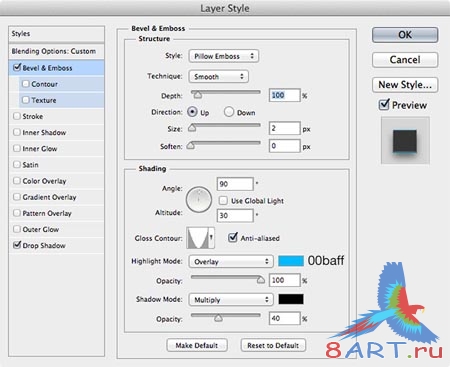
Task: Click the style preview thumbnail
Action: click(x=405, y=140)
